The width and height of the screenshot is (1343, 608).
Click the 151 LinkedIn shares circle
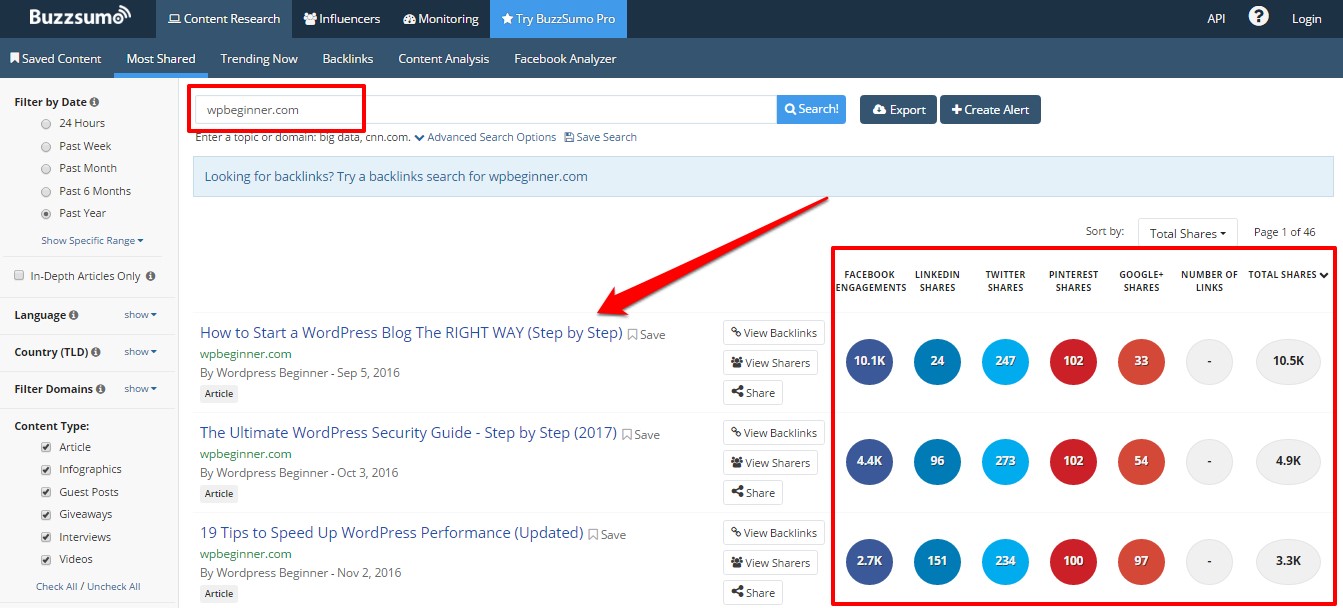[937, 561]
